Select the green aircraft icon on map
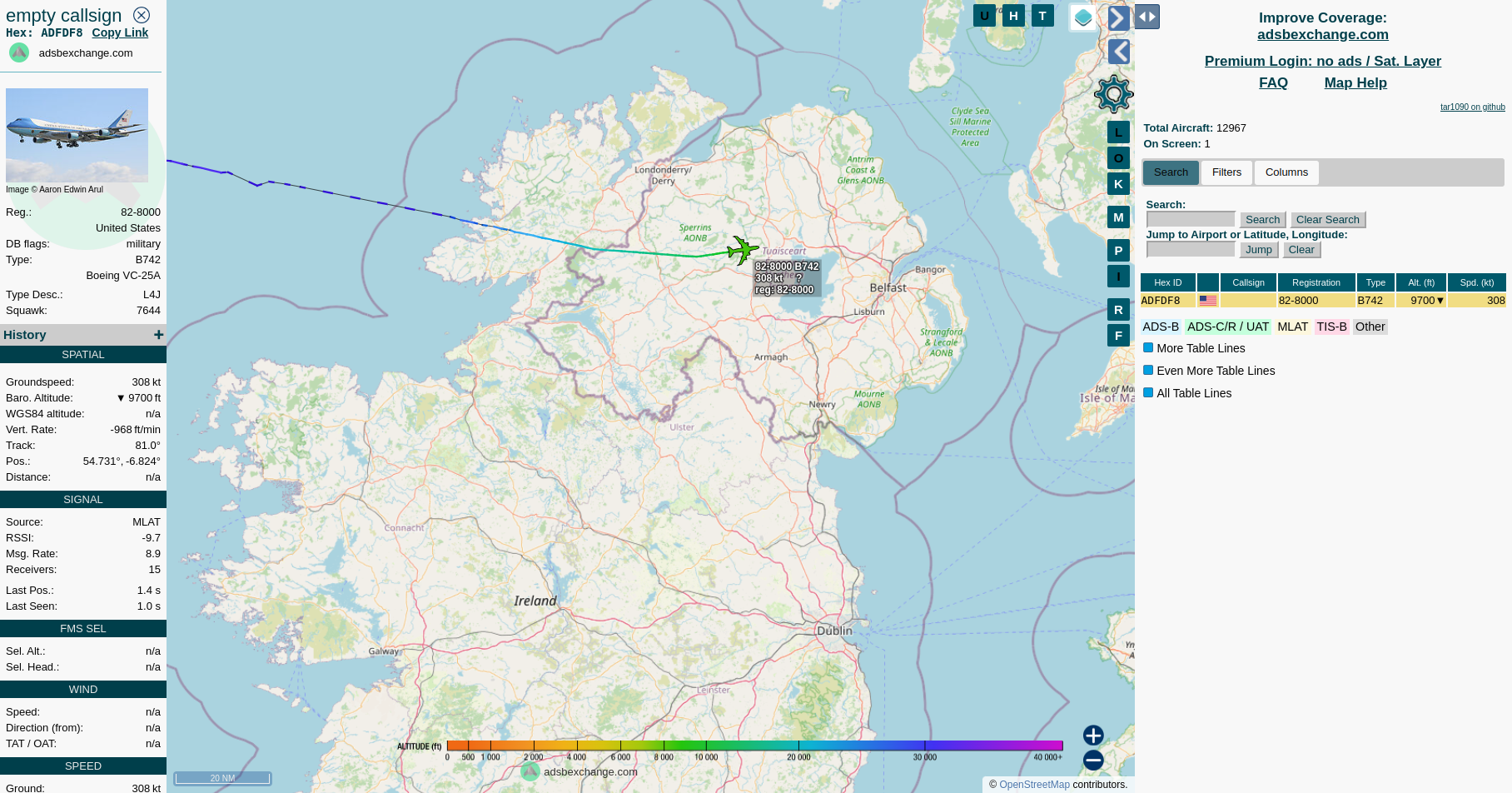This screenshot has width=1512, height=793. click(x=742, y=249)
